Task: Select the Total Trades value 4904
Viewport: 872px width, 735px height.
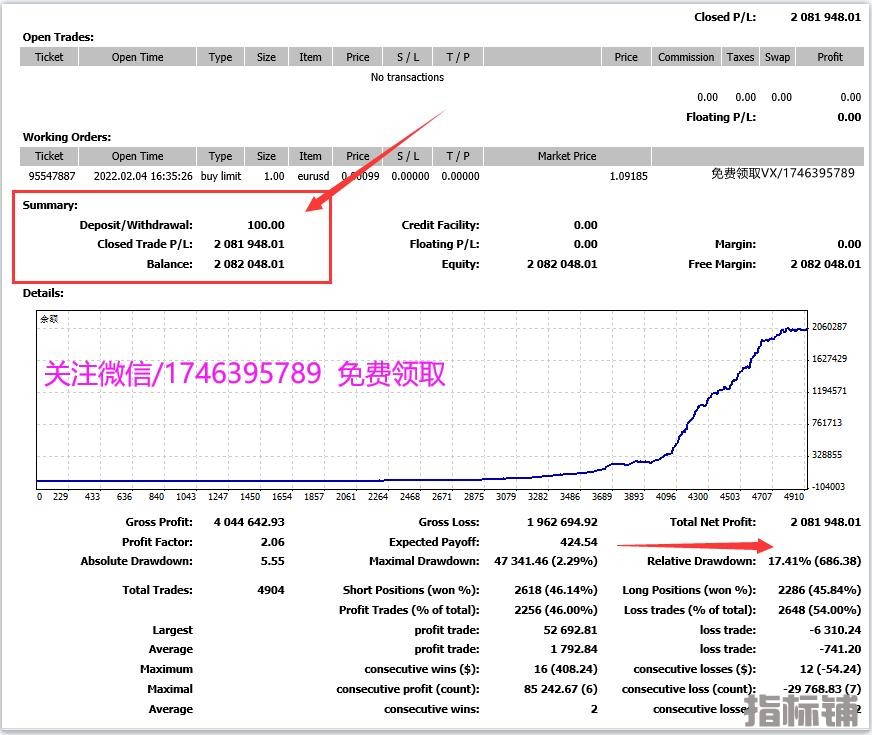Action: (x=270, y=590)
